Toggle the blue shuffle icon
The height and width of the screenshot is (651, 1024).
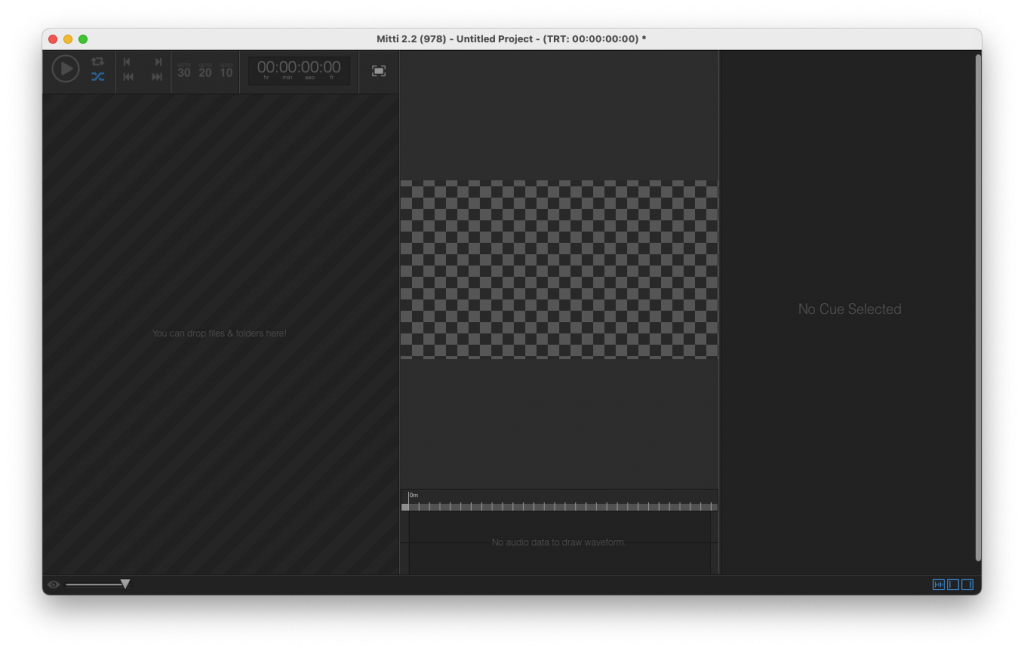tap(97, 77)
